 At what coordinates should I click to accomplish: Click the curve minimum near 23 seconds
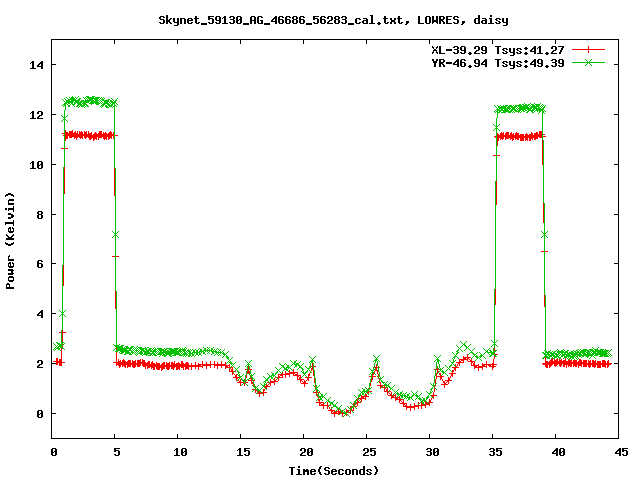pos(345,413)
